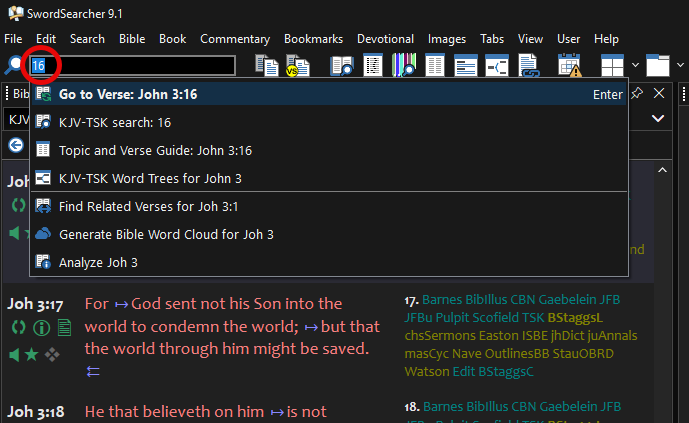689x423 pixels.
Task: Open the Edit menu
Action: point(46,39)
